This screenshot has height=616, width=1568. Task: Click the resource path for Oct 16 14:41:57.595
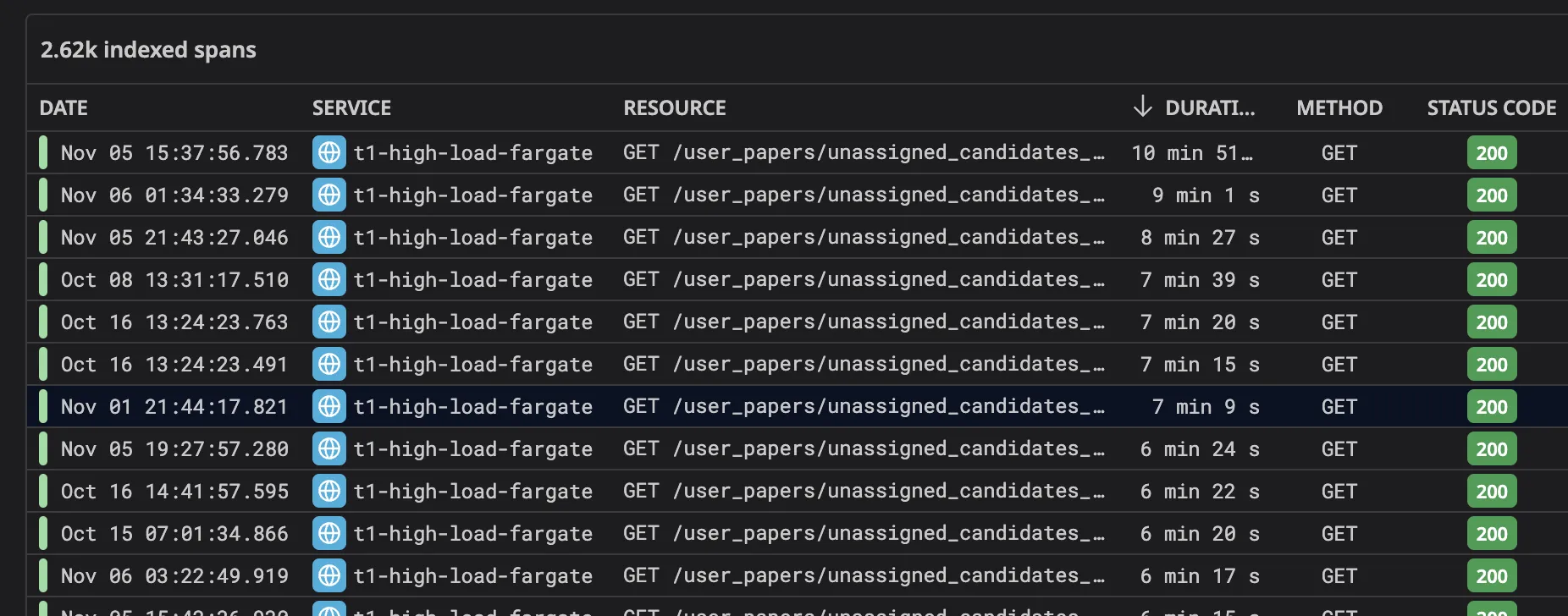pos(864,492)
